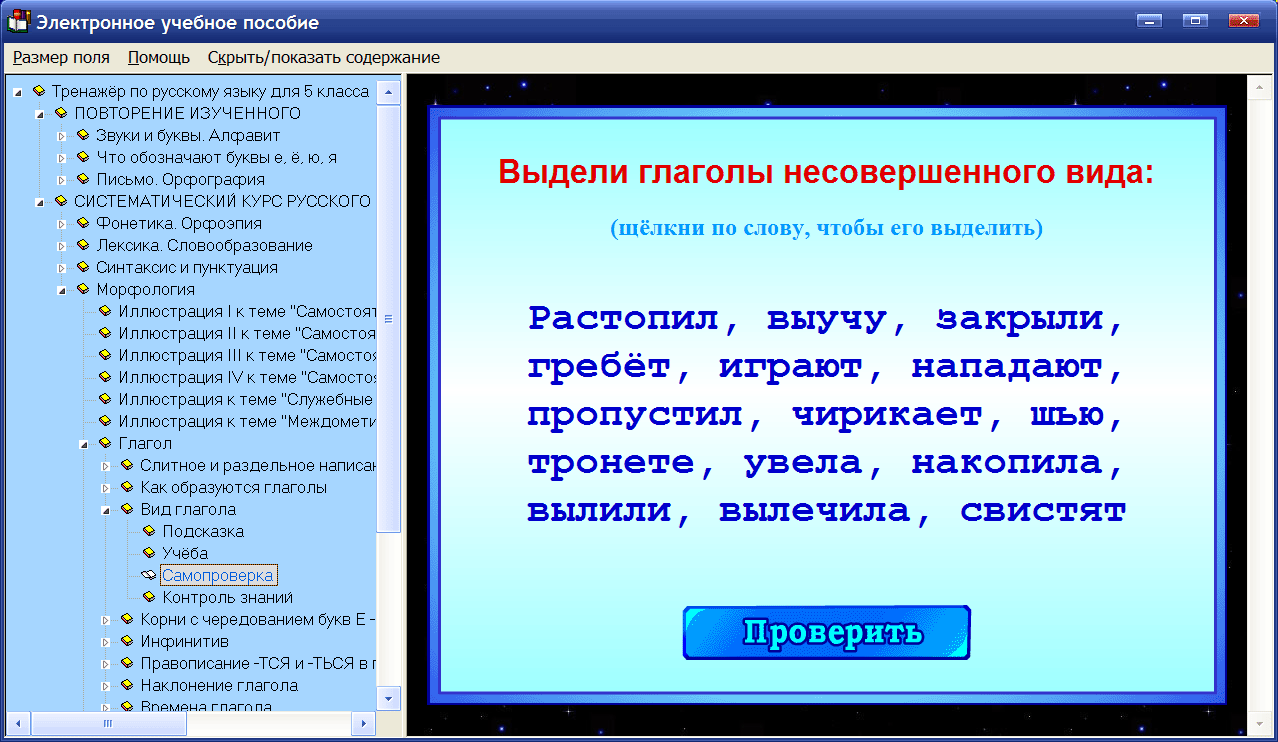This screenshot has height=742, width=1278.
Task: Expand the "Наклонение глагола" tree node
Action: click(x=104, y=685)
